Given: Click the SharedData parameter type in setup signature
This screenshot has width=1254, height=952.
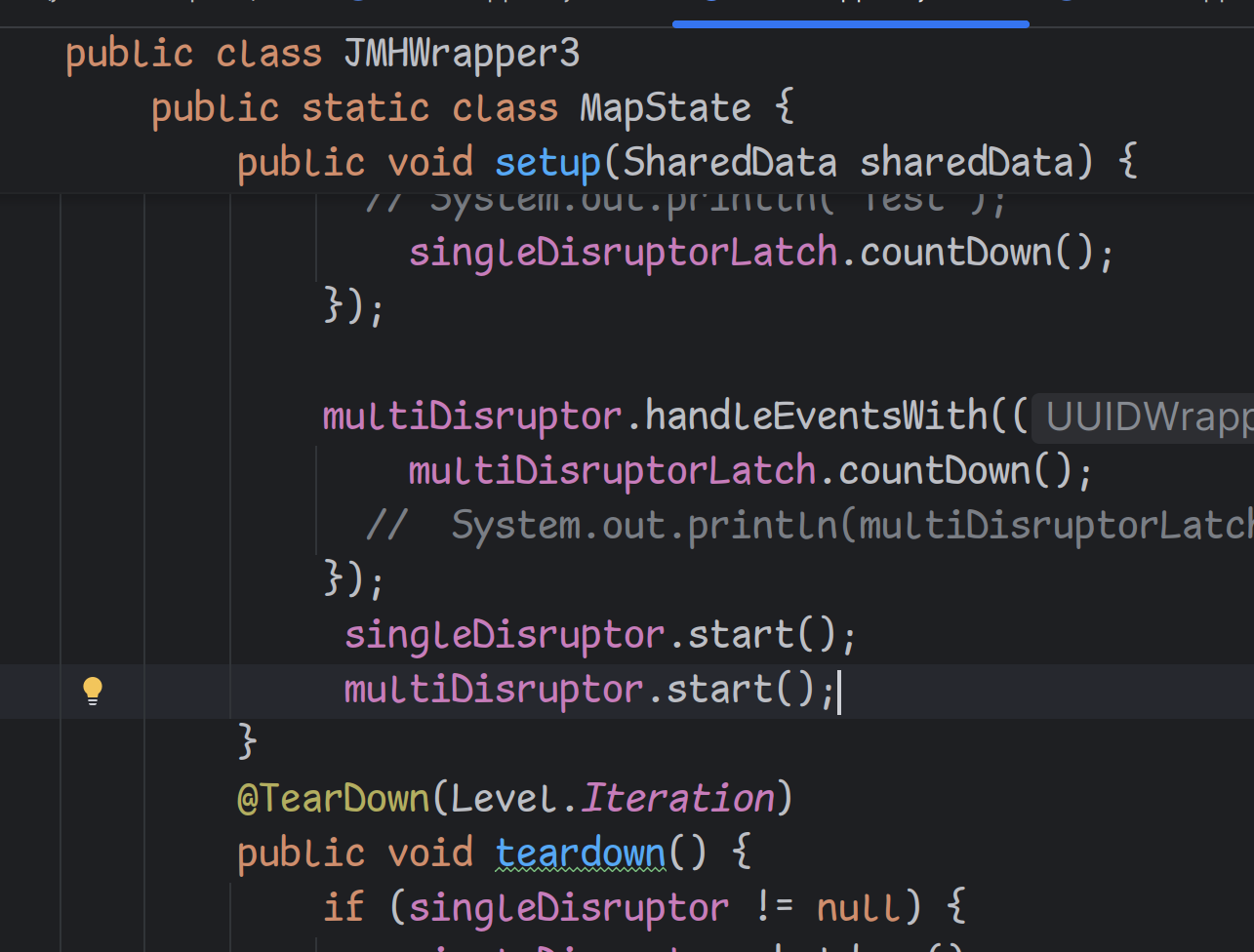Looking at the screenshot, I should click(729, 162).
